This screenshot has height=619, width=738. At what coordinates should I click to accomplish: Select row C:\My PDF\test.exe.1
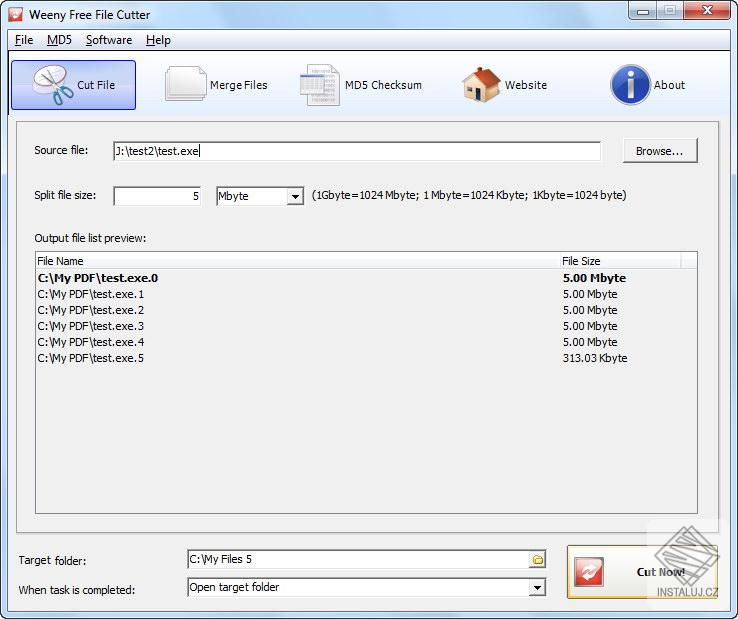tap(366, 294)
